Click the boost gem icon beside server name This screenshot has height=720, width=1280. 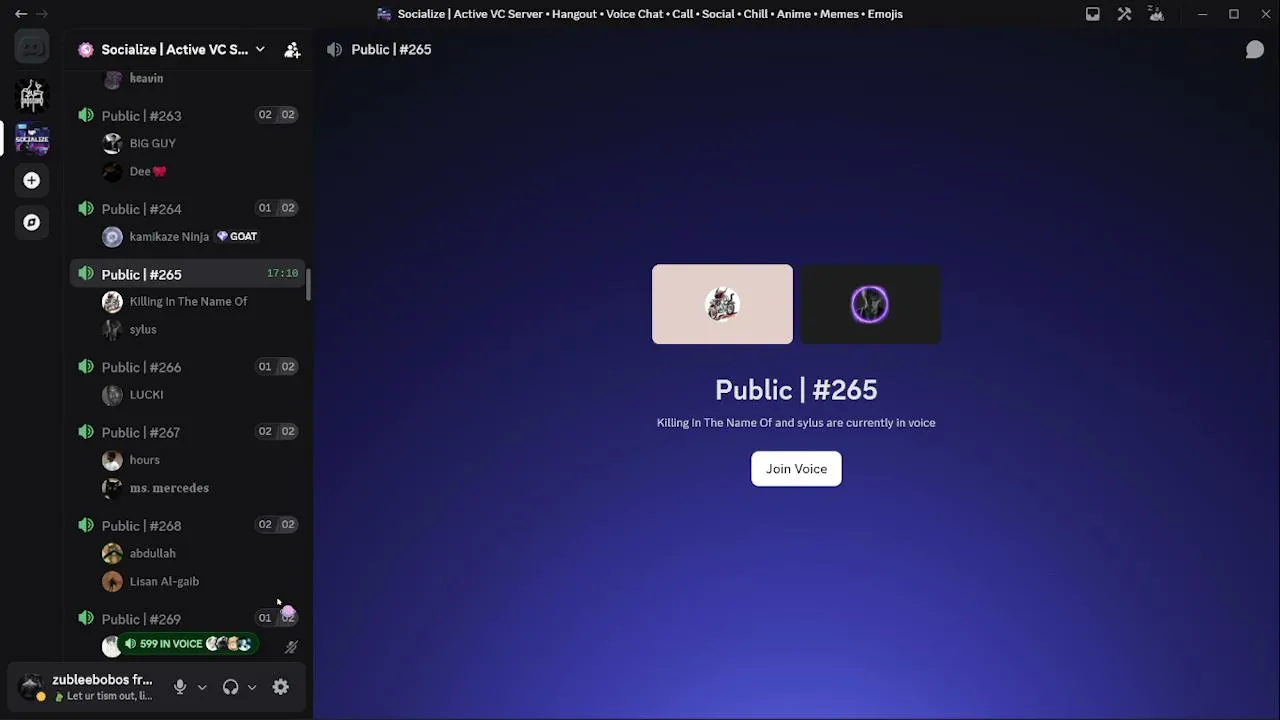[x=86, y=49]
